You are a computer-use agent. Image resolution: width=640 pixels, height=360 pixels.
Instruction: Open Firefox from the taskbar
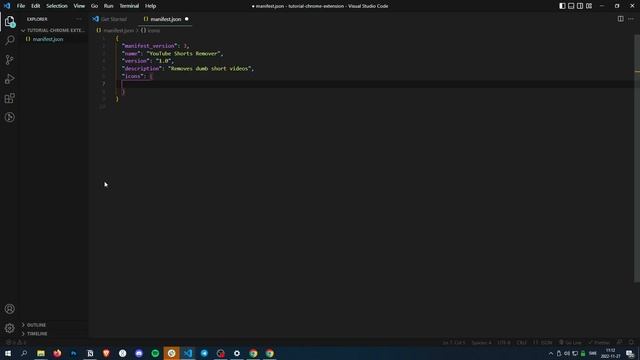click(x=57, y=353)
